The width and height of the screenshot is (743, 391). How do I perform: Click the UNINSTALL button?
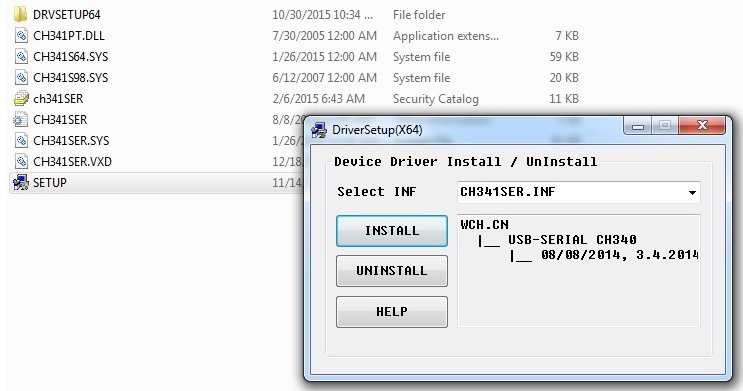point(391,271)
